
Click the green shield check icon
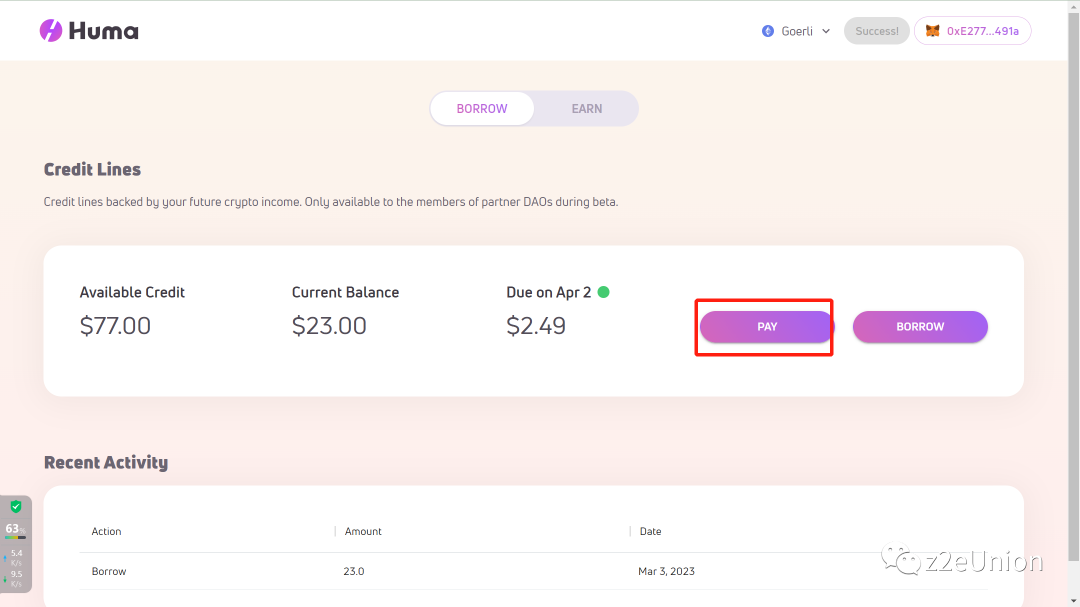(x=16, y=507)
